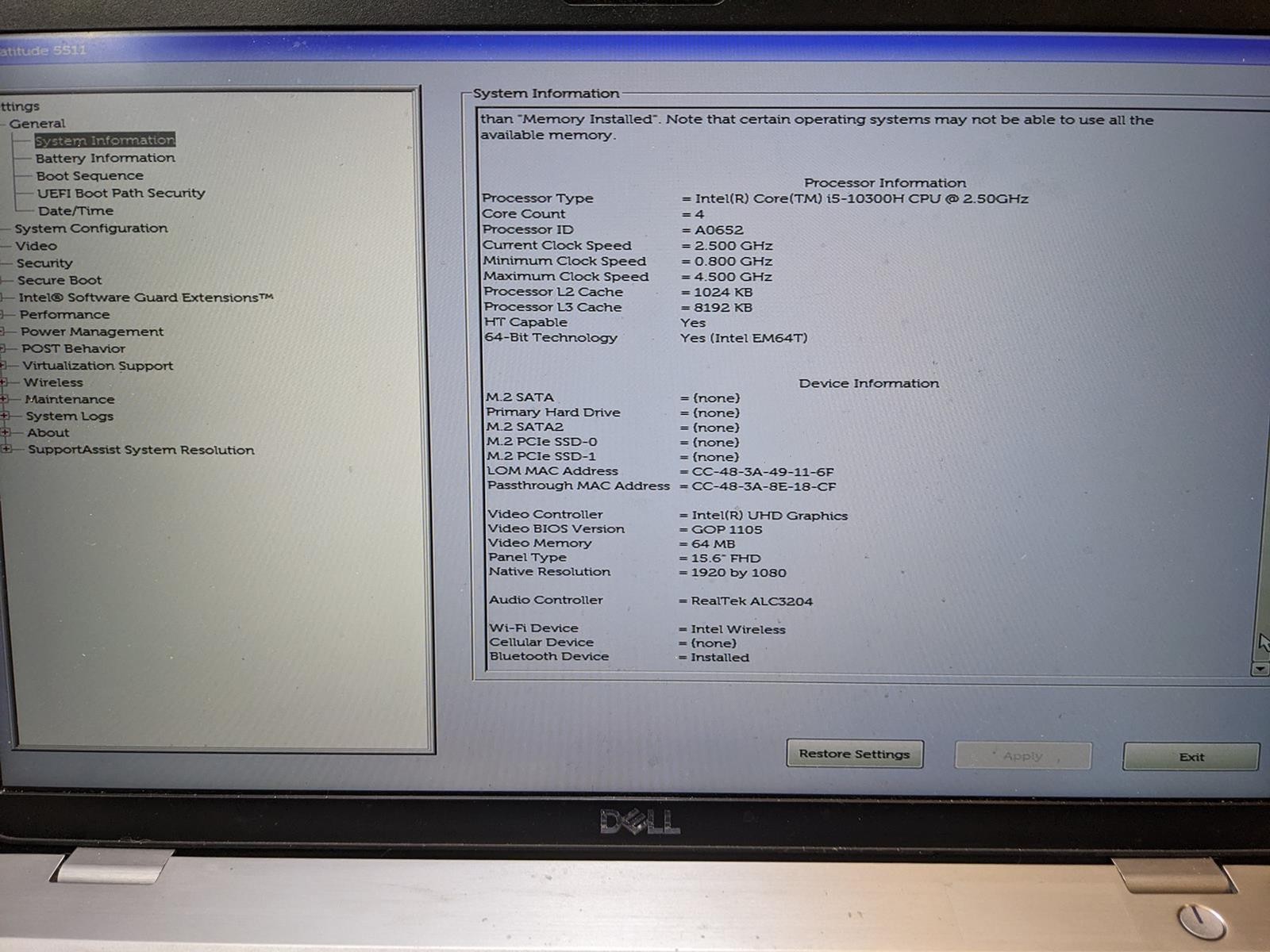Screen dimensions: 1270x952
Task: Click the Minimum Clock Speed value 0.800 GHz
Action: 733,261
